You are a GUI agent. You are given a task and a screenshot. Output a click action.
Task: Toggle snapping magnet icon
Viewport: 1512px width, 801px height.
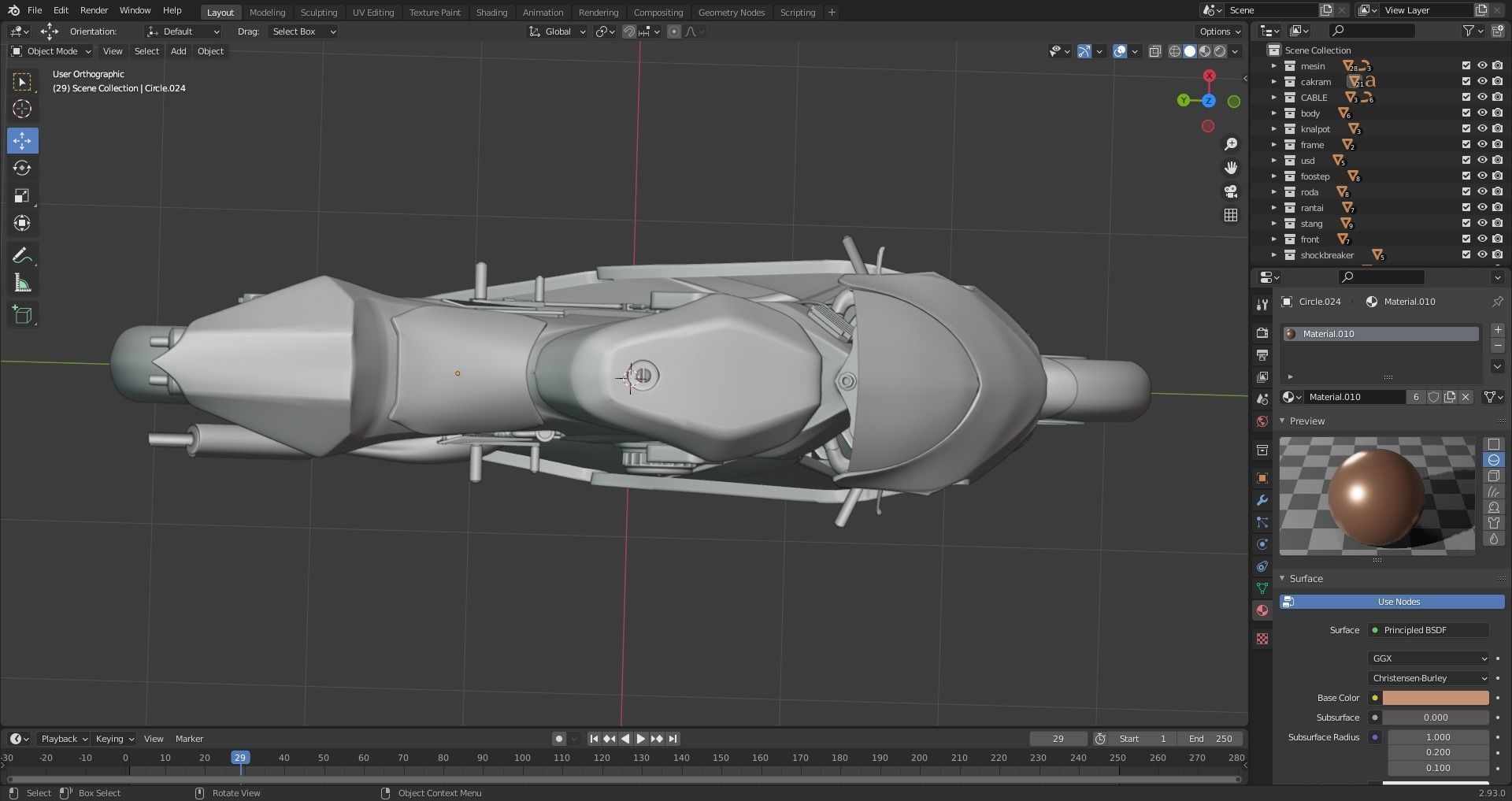[x=629, y=32]
